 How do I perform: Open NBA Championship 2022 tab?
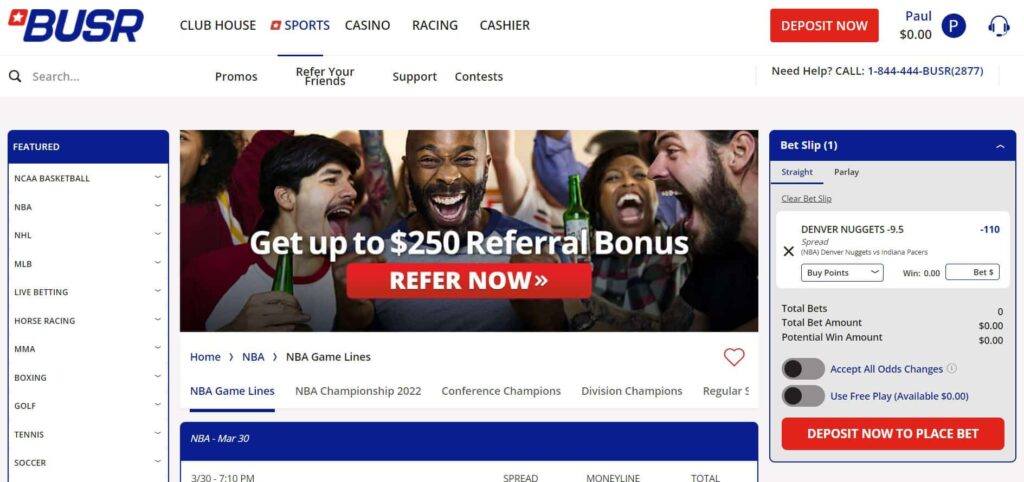click(x=358, y=391)
